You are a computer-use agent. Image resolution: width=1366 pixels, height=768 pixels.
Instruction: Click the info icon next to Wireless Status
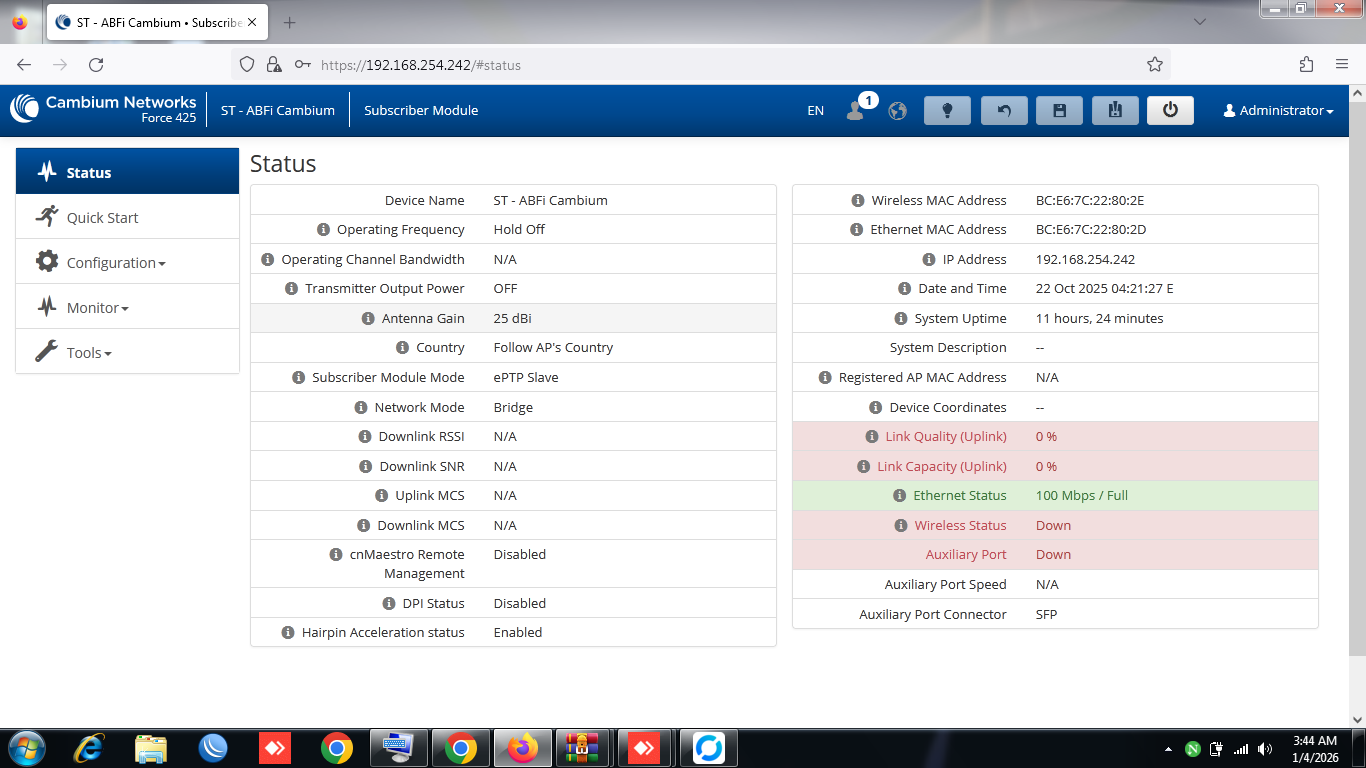900,525
